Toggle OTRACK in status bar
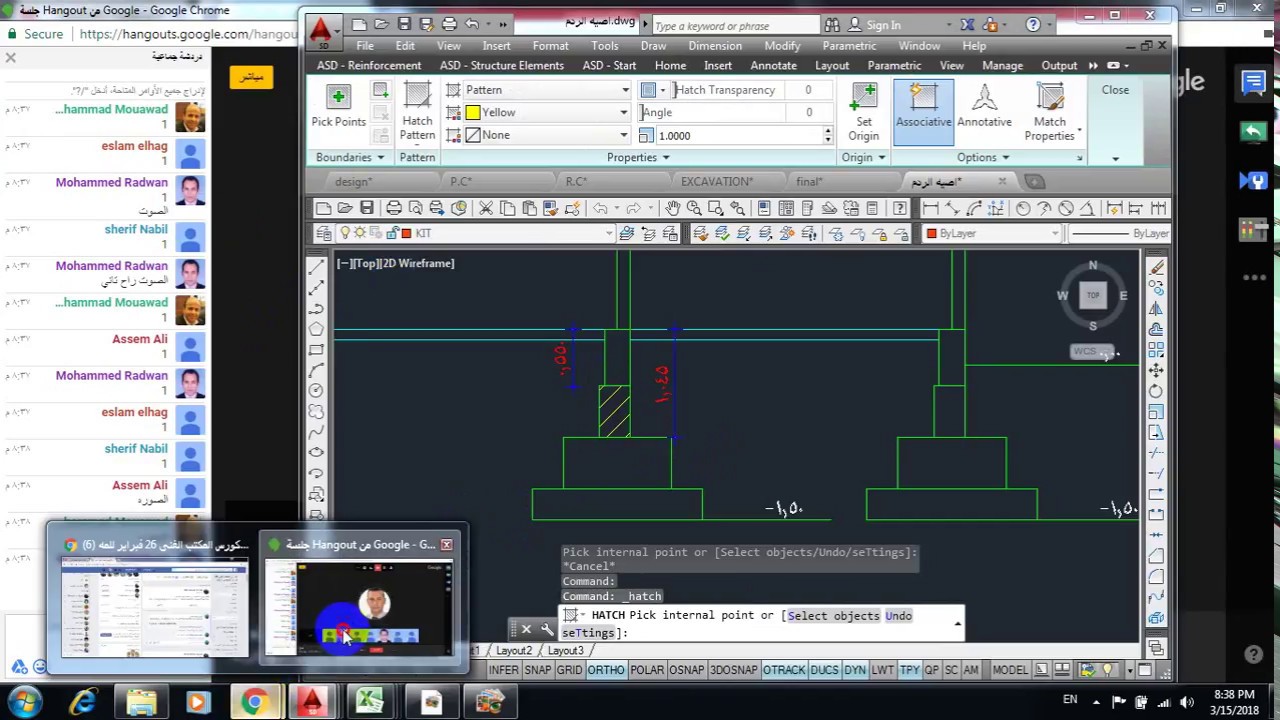 (x=784, y=670)
